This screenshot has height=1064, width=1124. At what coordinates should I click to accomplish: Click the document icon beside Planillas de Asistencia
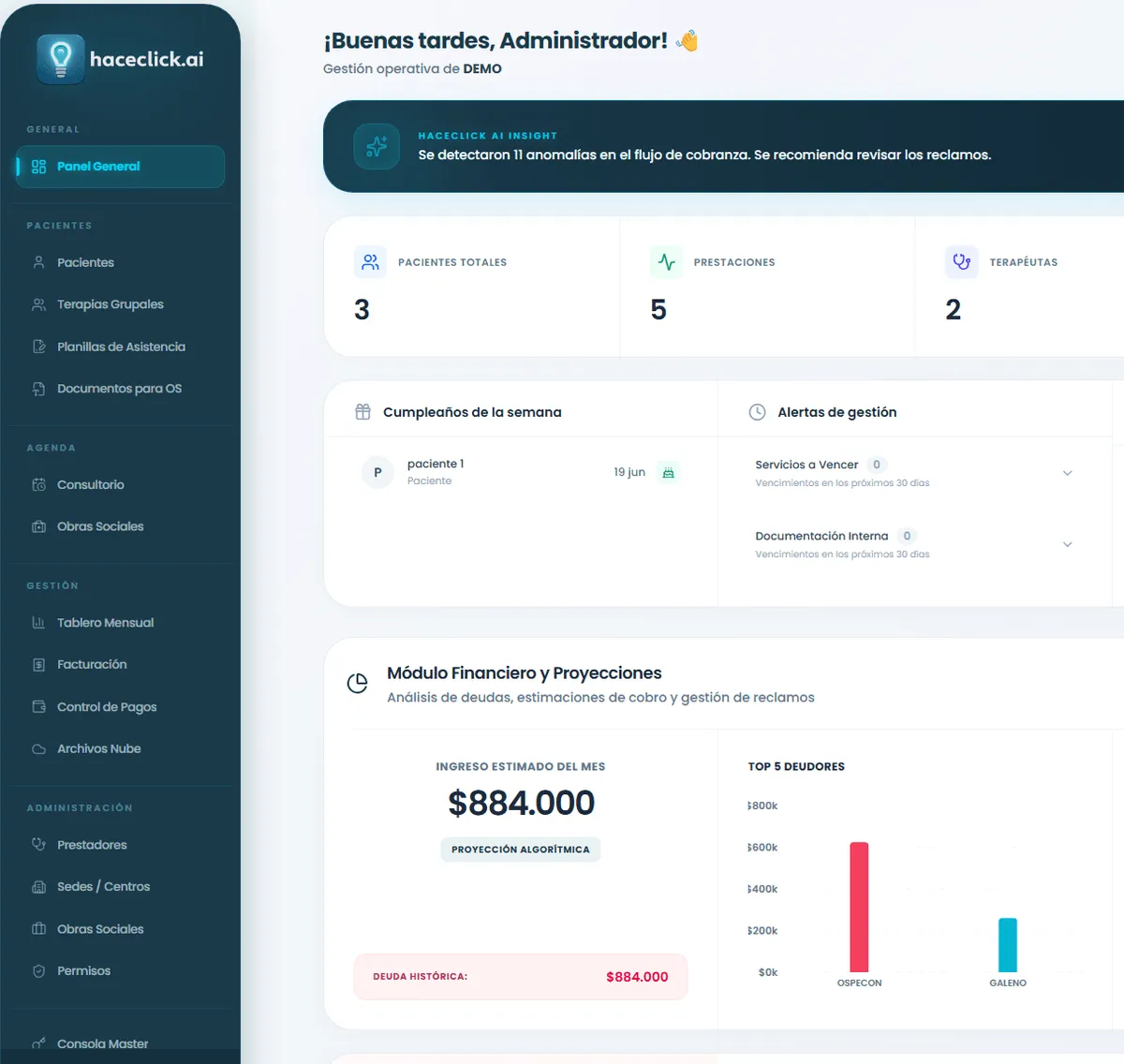point(38,347)
